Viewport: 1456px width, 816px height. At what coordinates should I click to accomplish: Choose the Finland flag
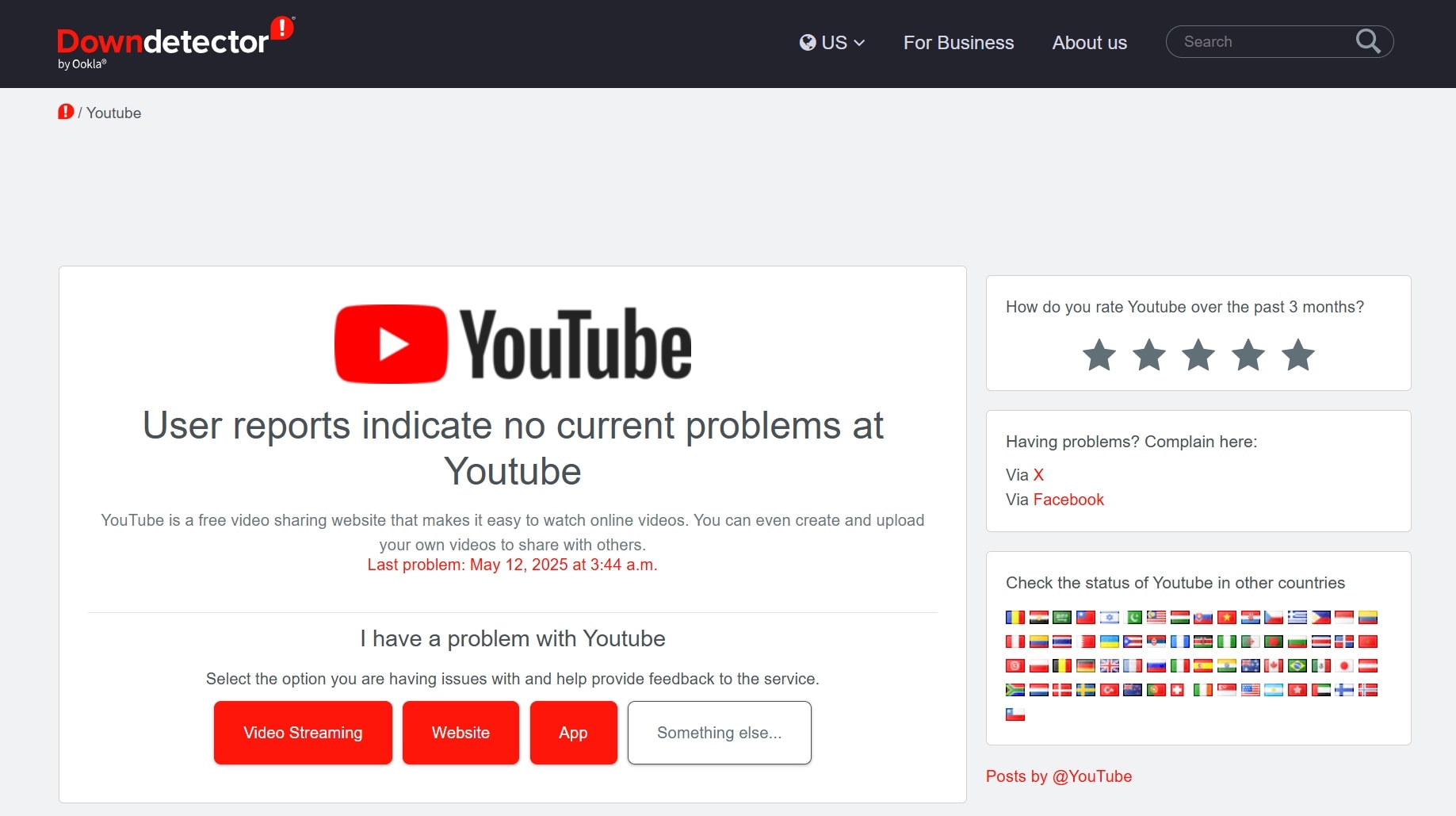[x=1344, y=690]
